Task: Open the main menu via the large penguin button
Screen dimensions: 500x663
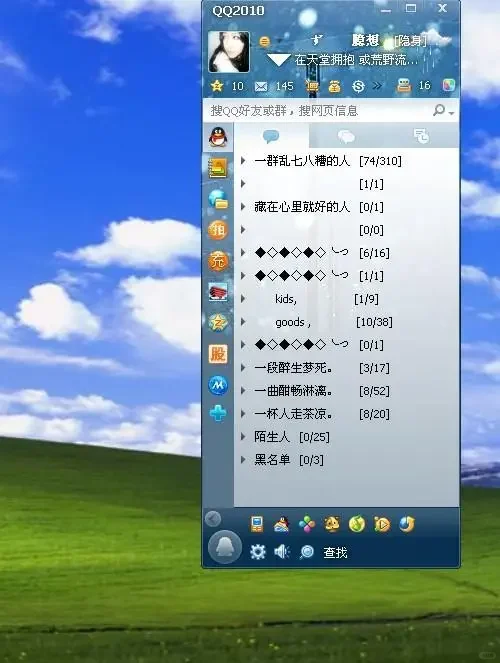Action: [x=225, y=547]
